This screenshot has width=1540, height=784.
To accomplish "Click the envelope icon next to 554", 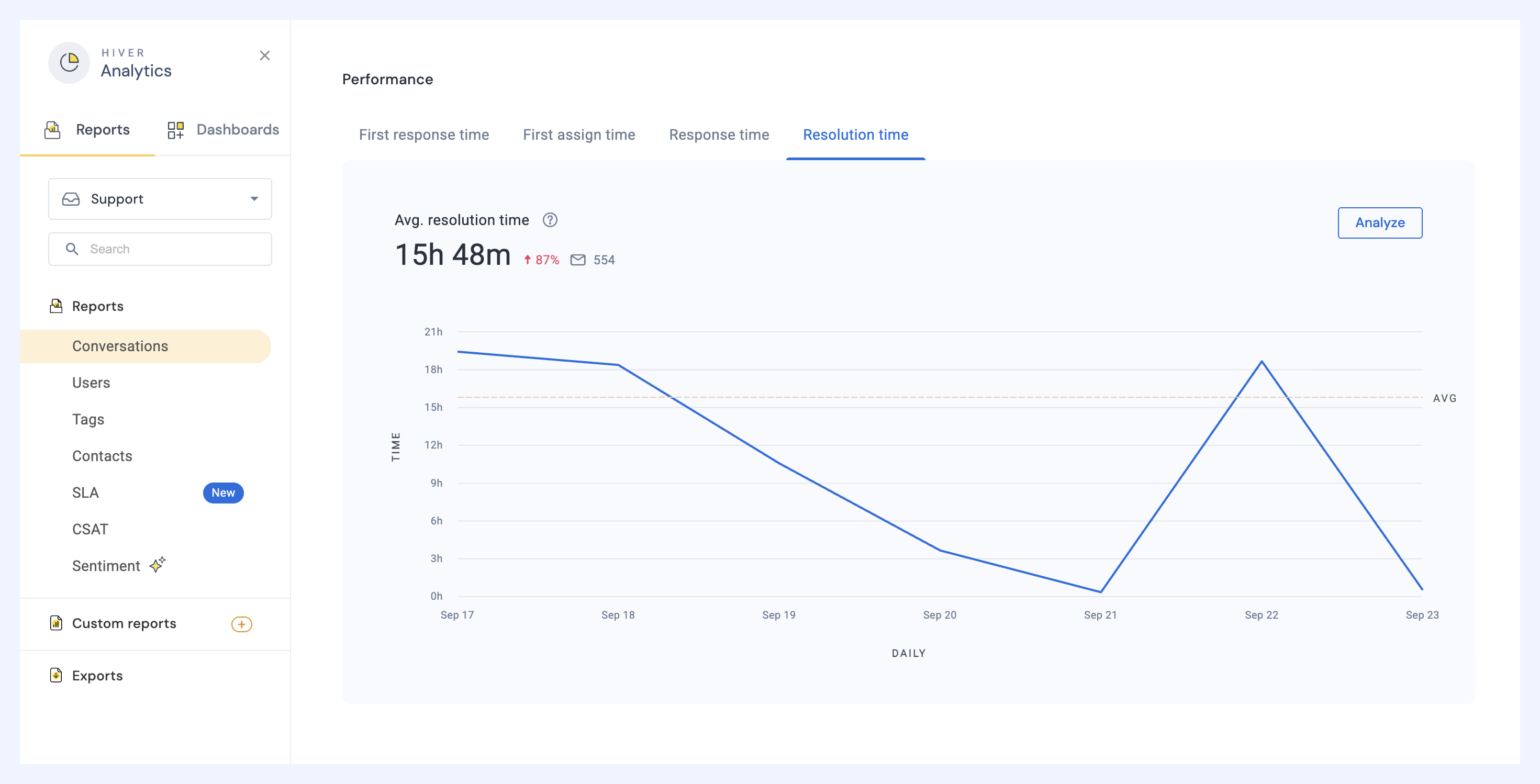I will pyautogui.click(x=577, y=260).
